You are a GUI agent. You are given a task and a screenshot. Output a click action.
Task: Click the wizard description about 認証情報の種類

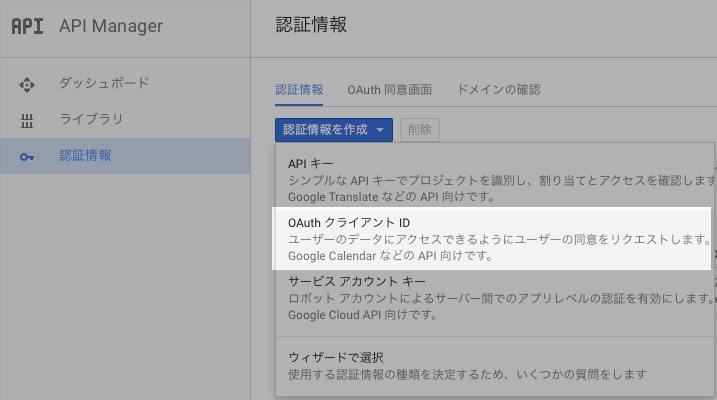(x=466, y=374)
